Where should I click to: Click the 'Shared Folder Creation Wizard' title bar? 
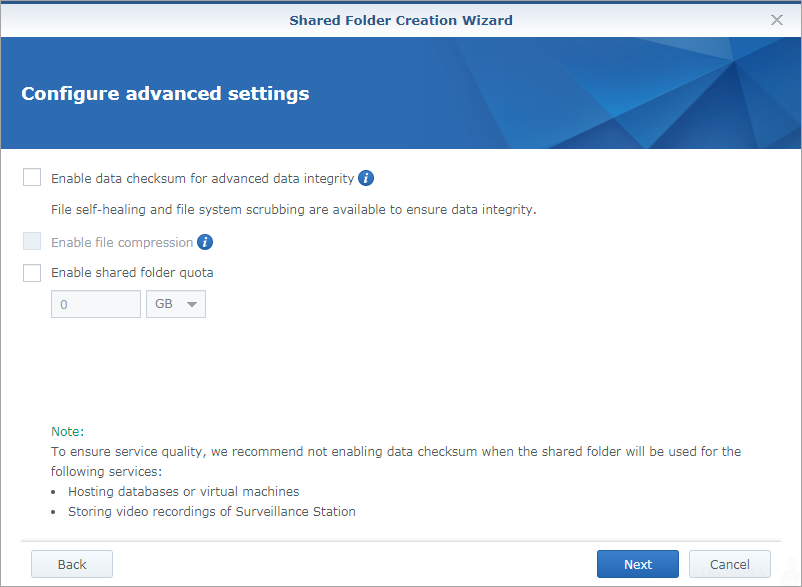pyautogui.click(x=401, y=20)
